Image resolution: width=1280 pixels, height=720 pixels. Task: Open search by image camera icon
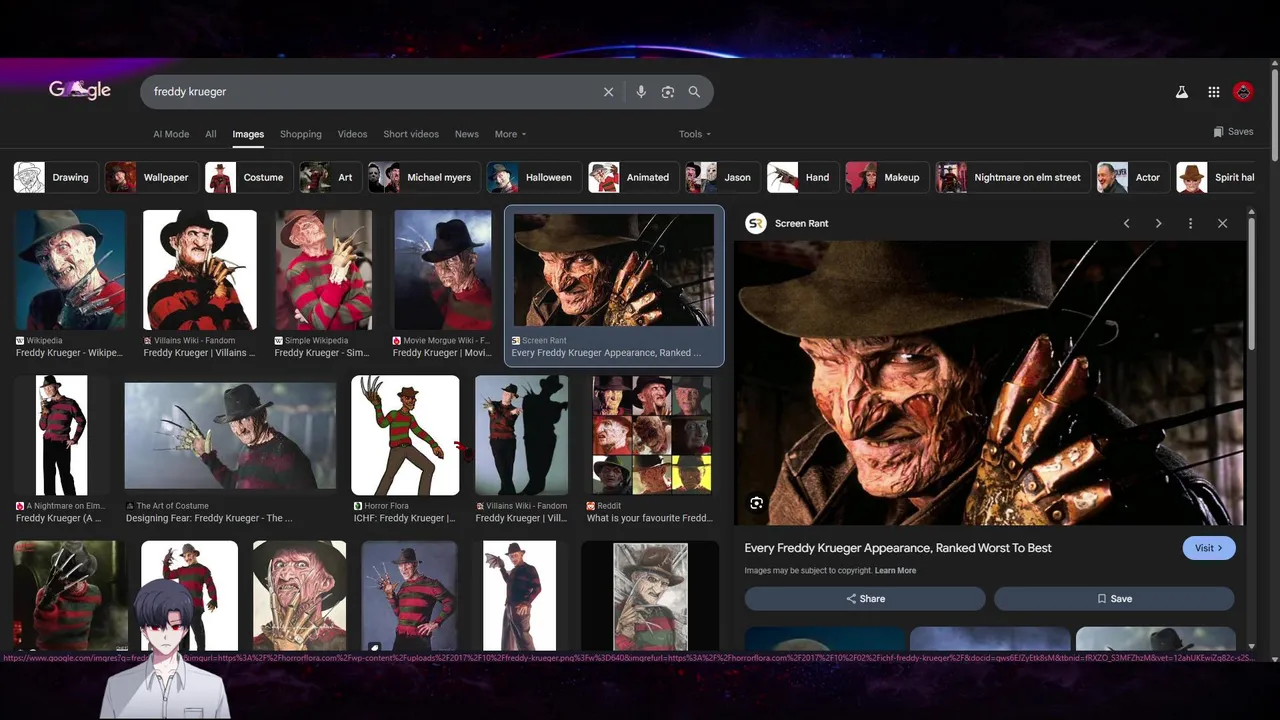point(668,92)
